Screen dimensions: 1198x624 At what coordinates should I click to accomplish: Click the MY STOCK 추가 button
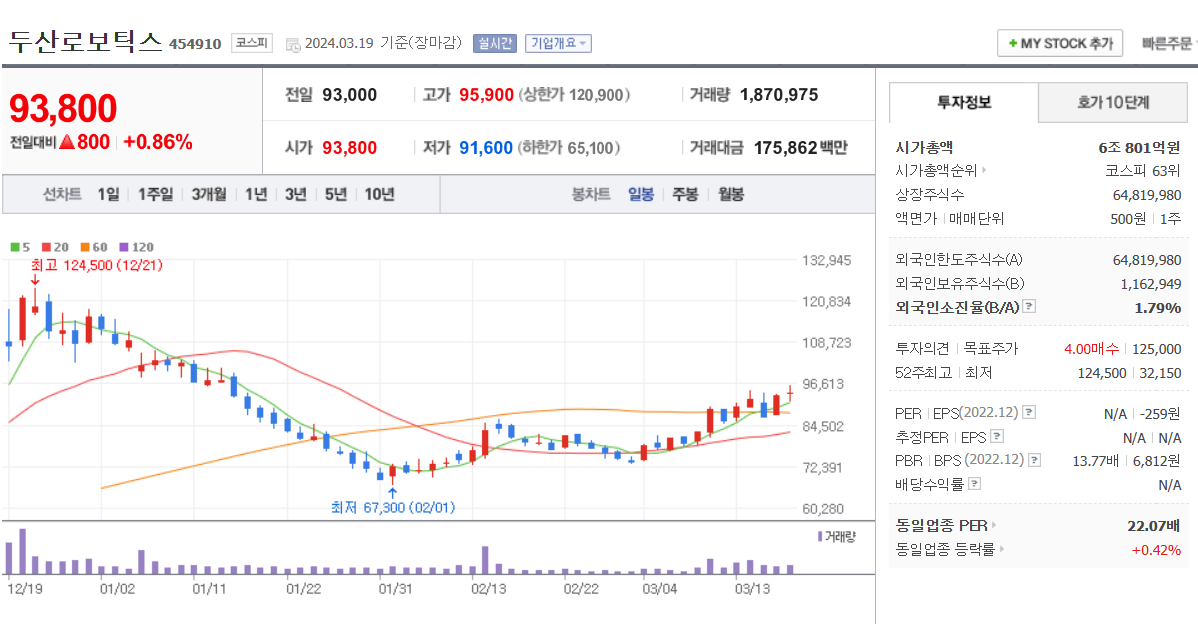[x=1060, y=44]
